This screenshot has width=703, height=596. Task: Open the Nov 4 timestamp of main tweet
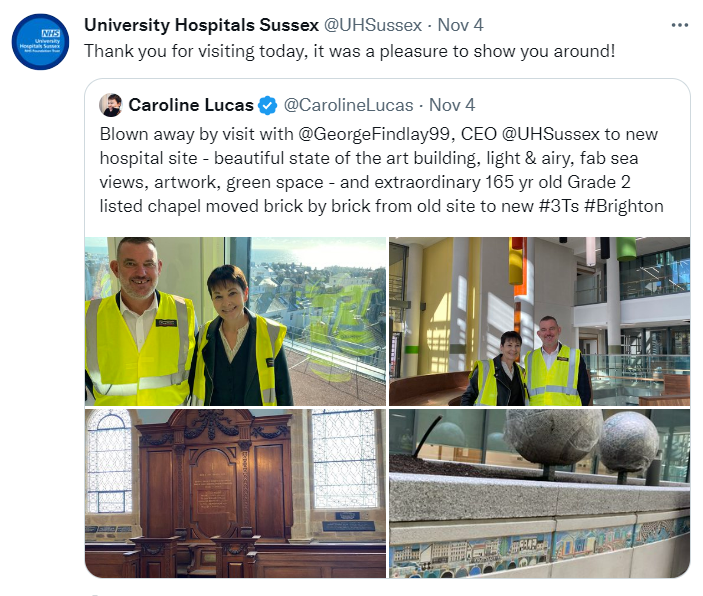pyautogui.click(x=460, y=25)
